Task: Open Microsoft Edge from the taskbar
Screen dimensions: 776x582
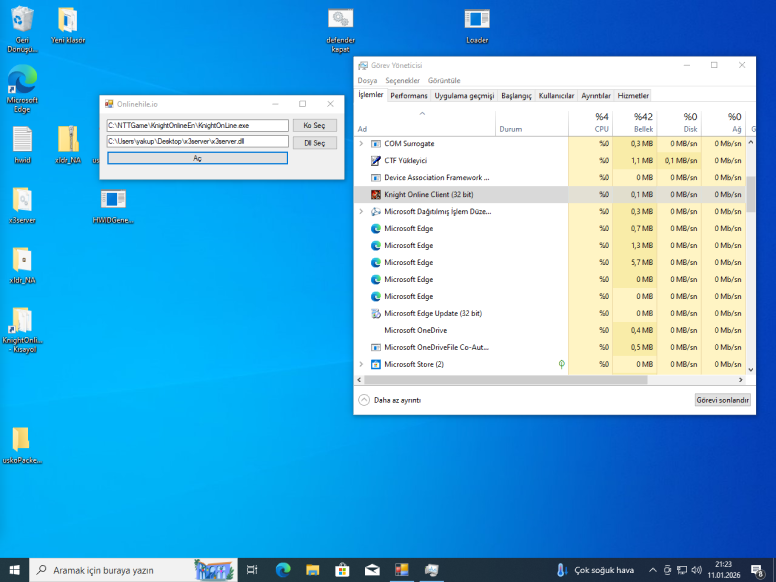Action: coord(283,570)
